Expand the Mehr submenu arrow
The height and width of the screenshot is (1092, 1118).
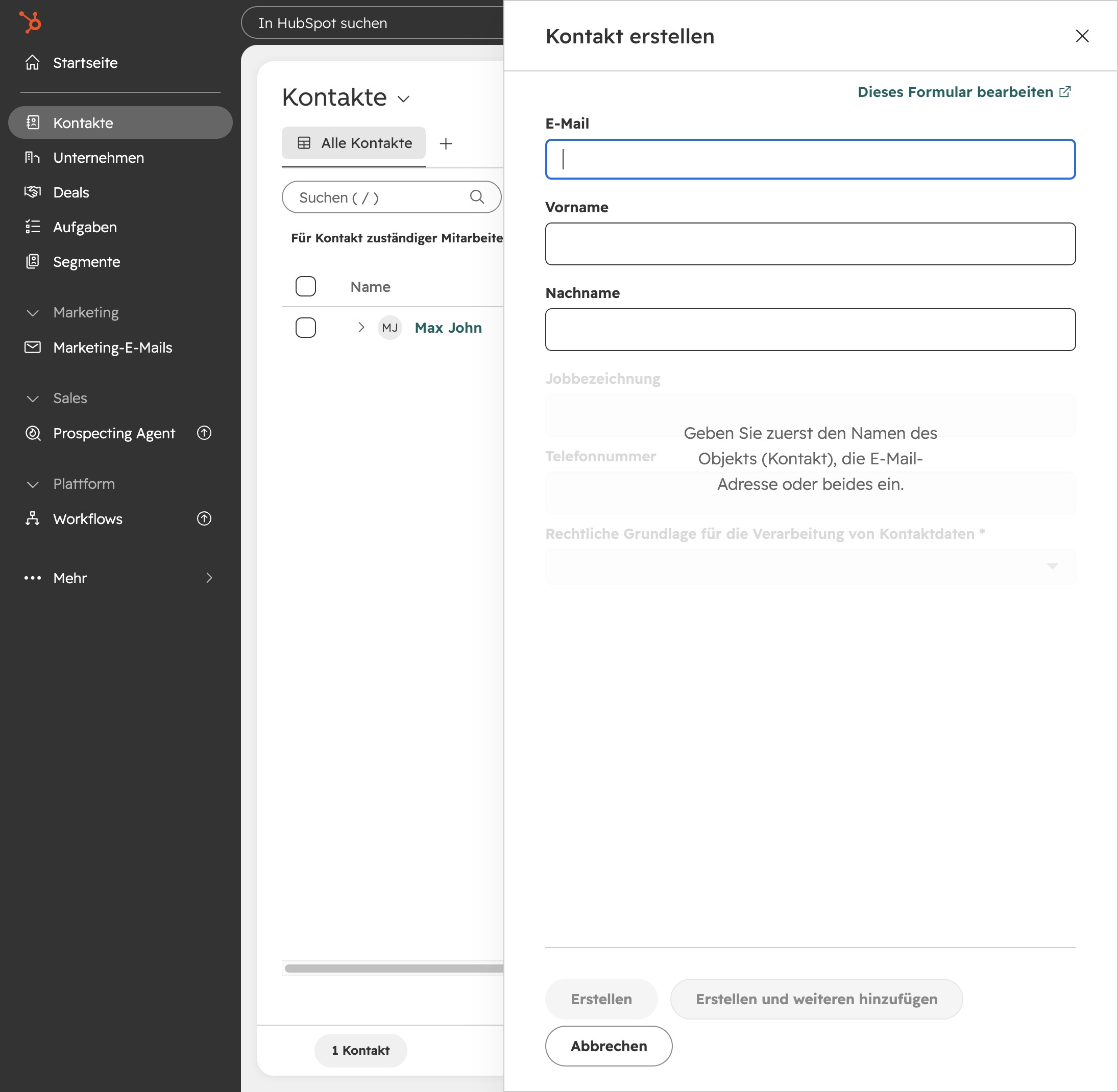[209, 578]
